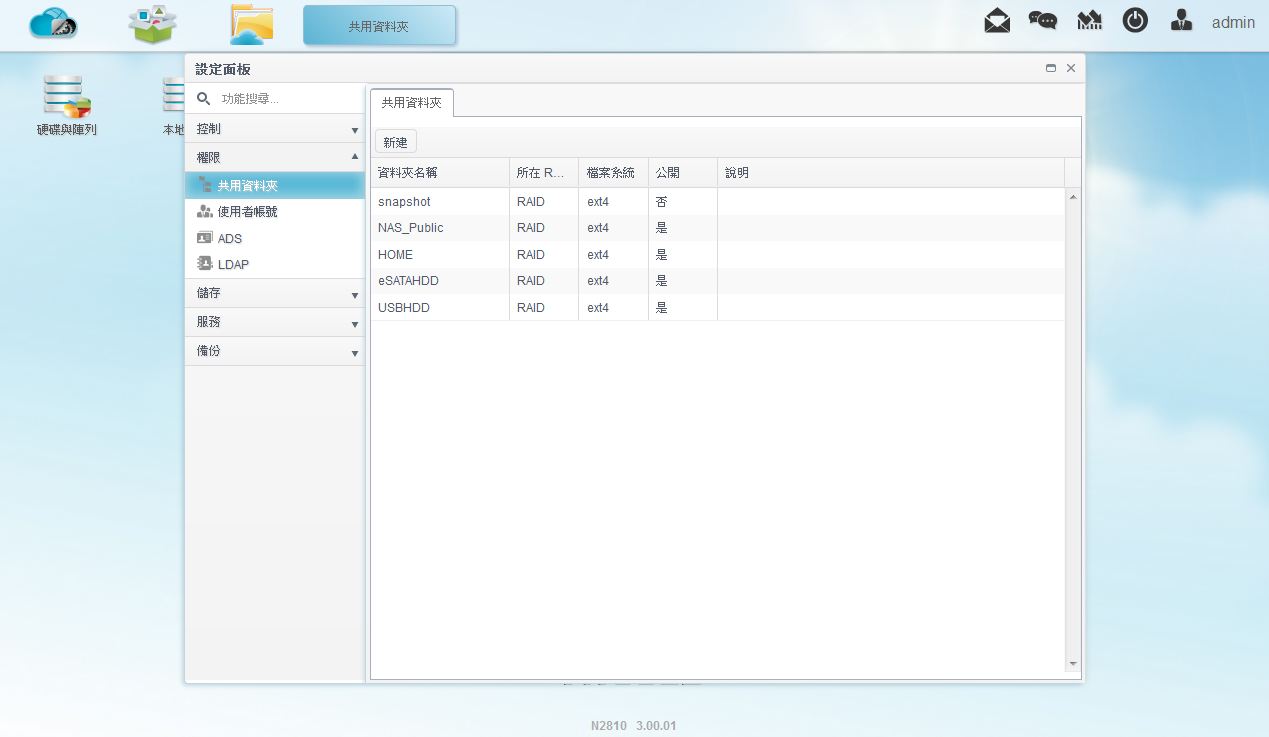1269x737 pixels.
Task: Click the admin username label
Action: point(1233,22)
